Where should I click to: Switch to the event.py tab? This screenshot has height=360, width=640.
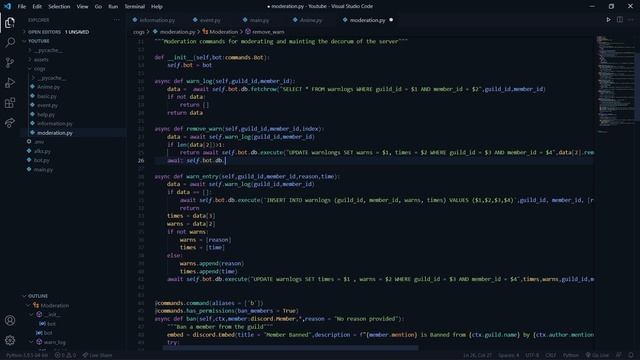point(210,20)
